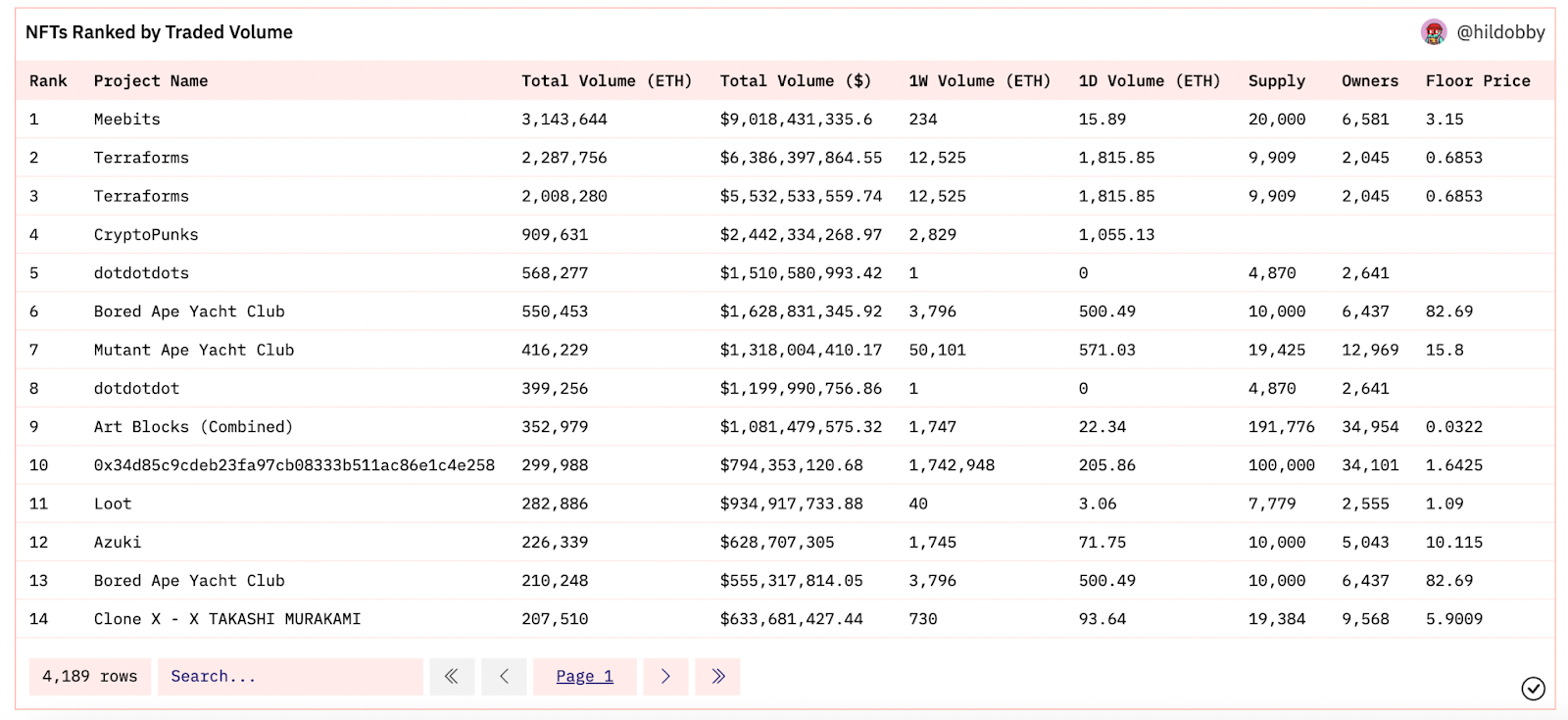Select the Meebits project name
Screen dimensions: 1568x720
pos(126,120)
